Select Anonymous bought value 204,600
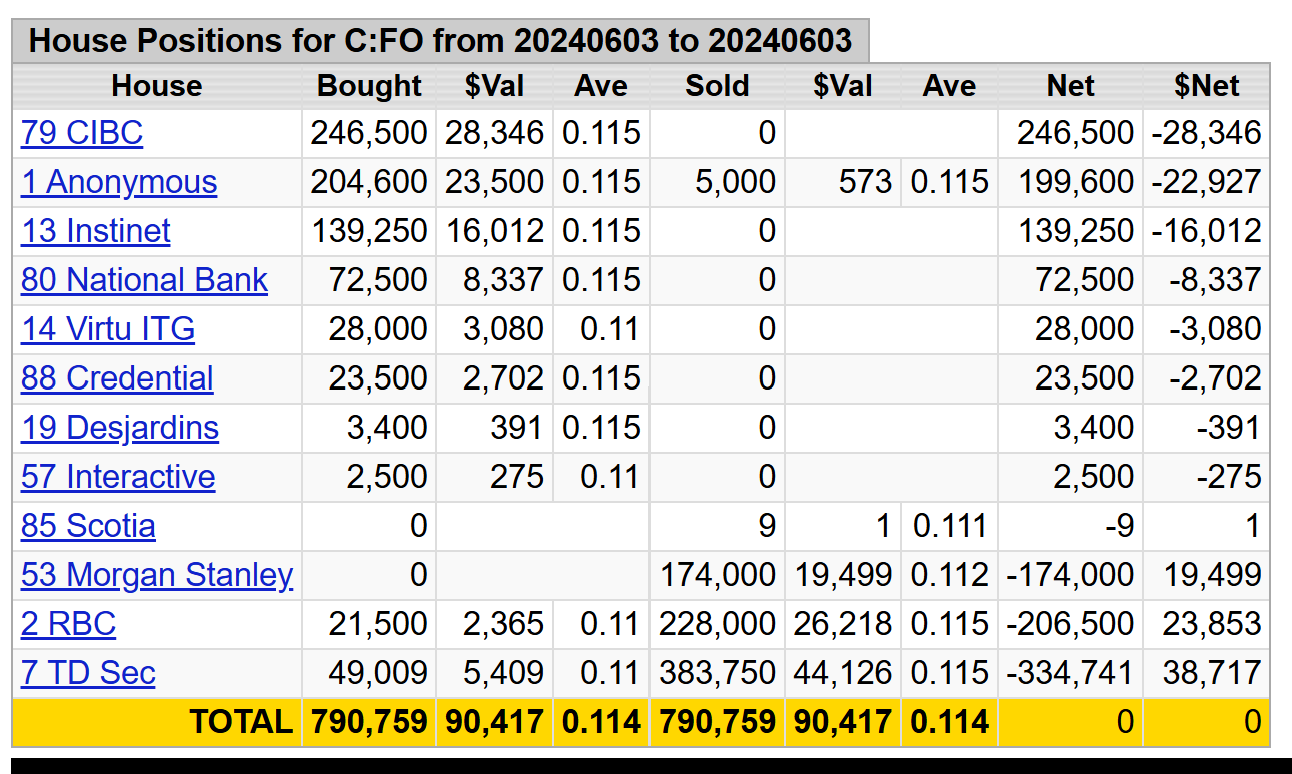 369,182
